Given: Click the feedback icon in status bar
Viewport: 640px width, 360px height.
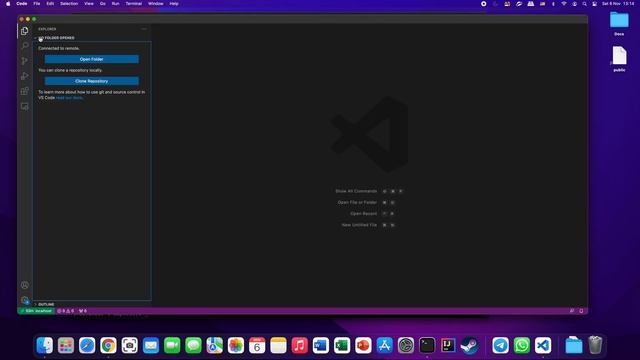Looking at the screenshot, I should [572, 311].
